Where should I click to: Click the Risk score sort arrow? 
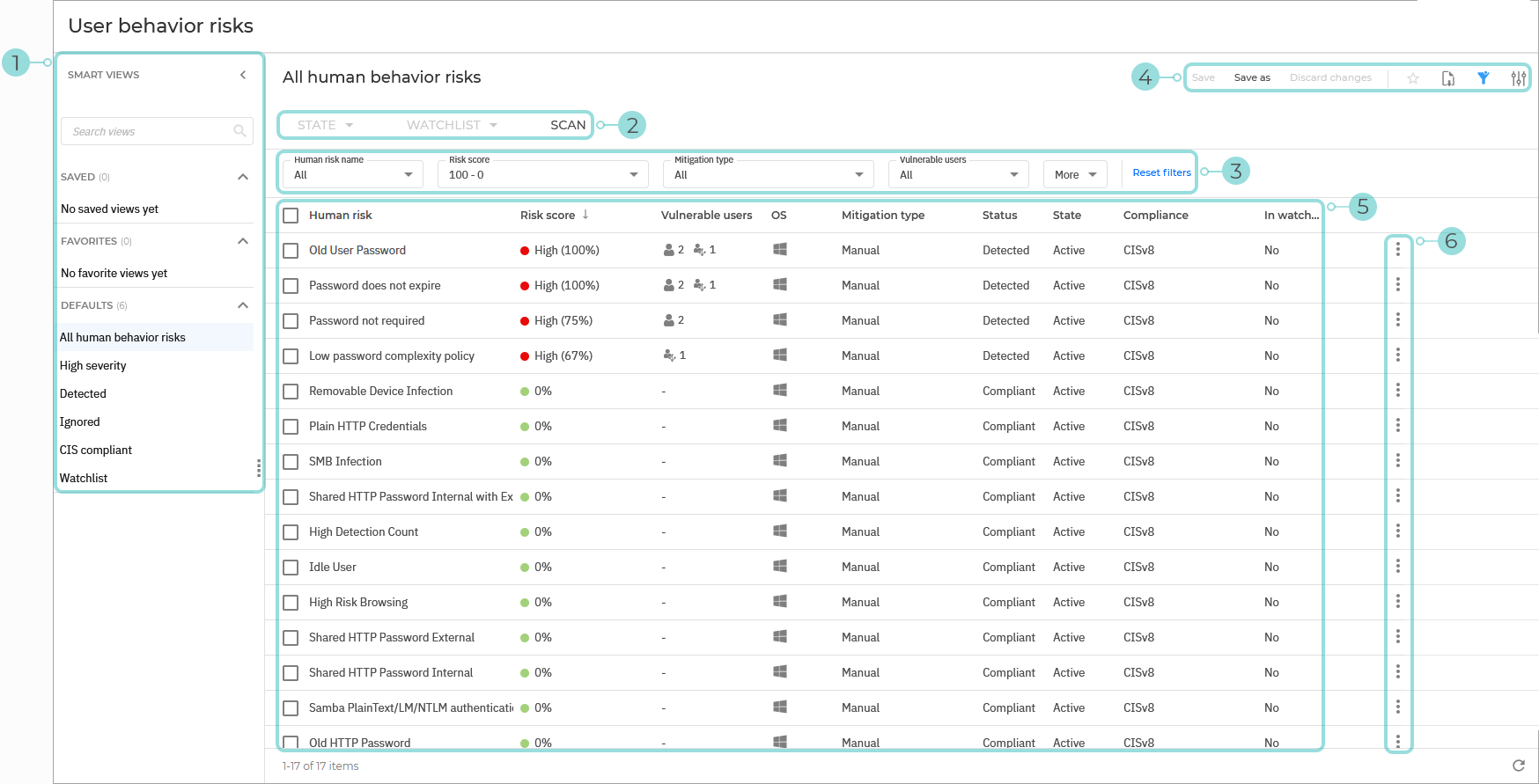[x=585, y=215]
